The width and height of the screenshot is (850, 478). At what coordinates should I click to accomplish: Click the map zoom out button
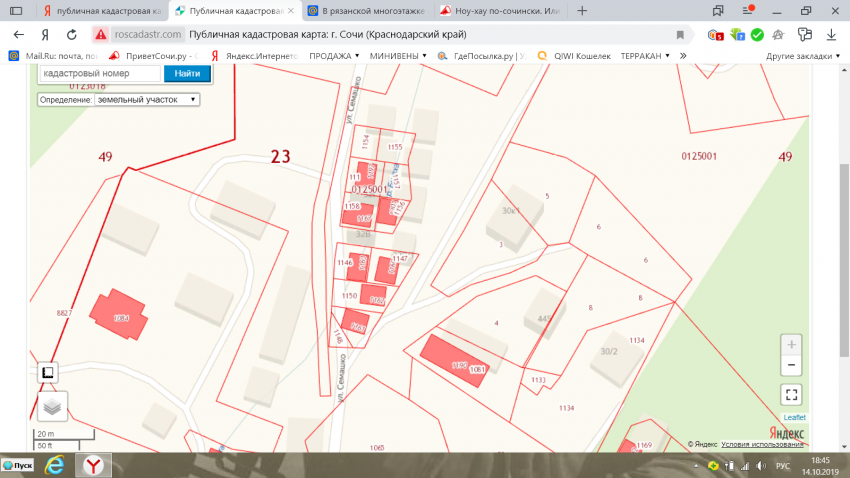(x=791, y=366)
